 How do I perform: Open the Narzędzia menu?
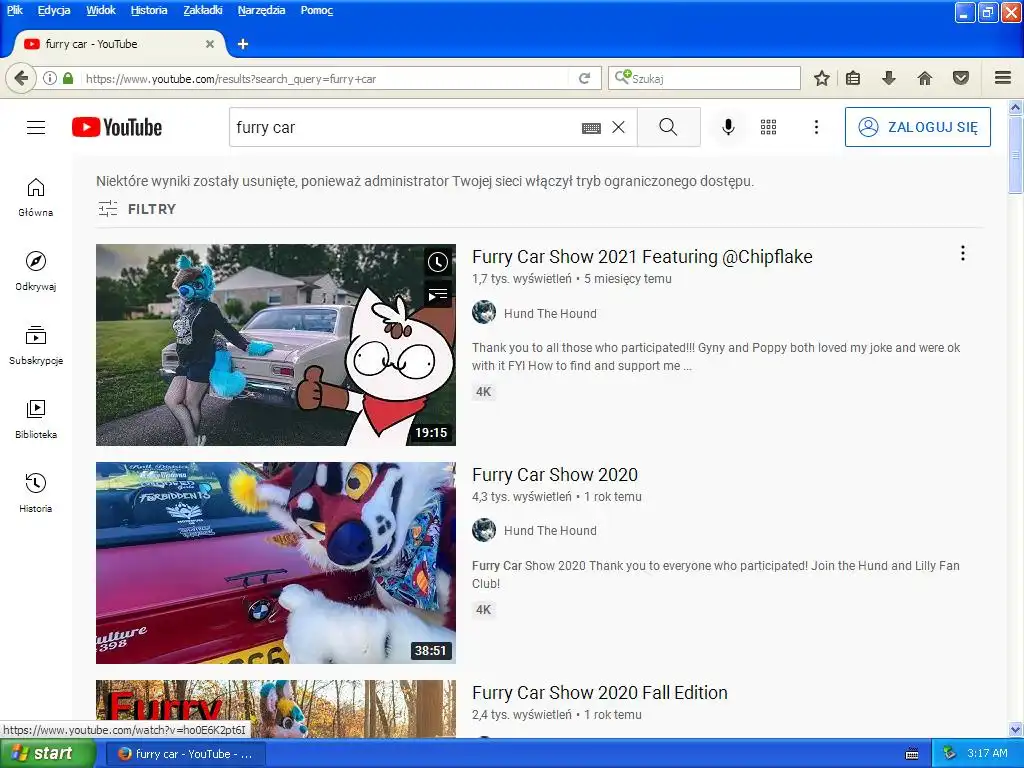pos(261,10)
